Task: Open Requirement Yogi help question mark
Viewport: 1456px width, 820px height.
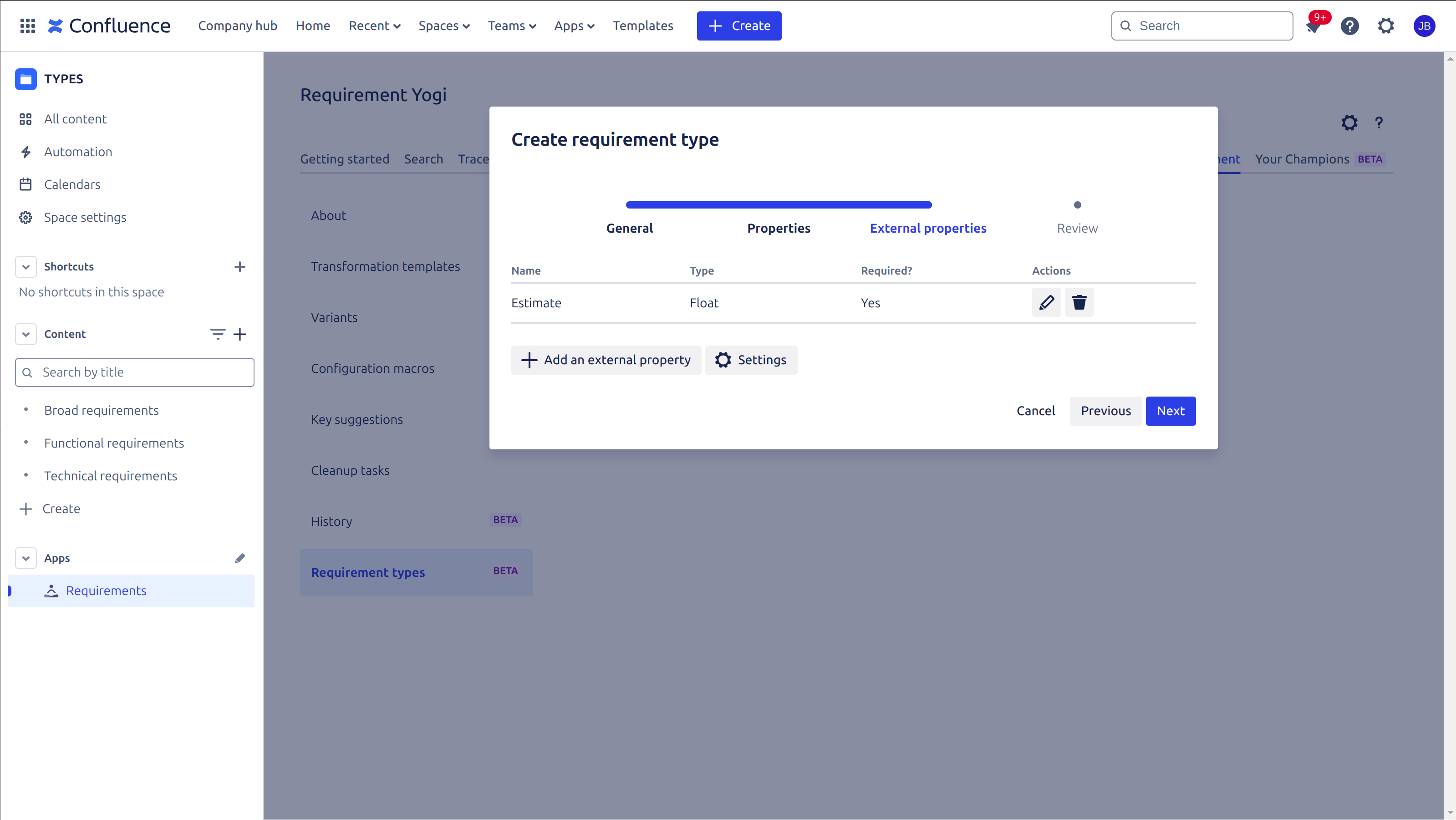Action: 1379,122
